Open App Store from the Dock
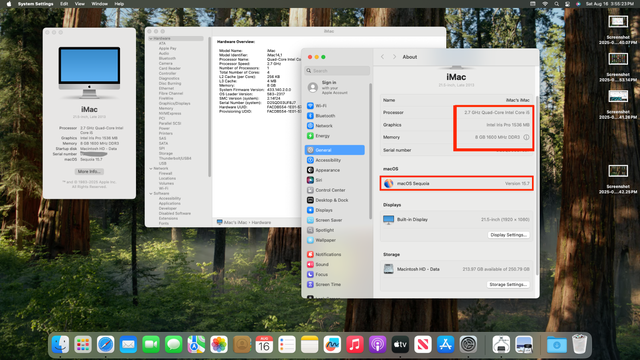Viewport: 640px width, 360px height. [445, 345]
